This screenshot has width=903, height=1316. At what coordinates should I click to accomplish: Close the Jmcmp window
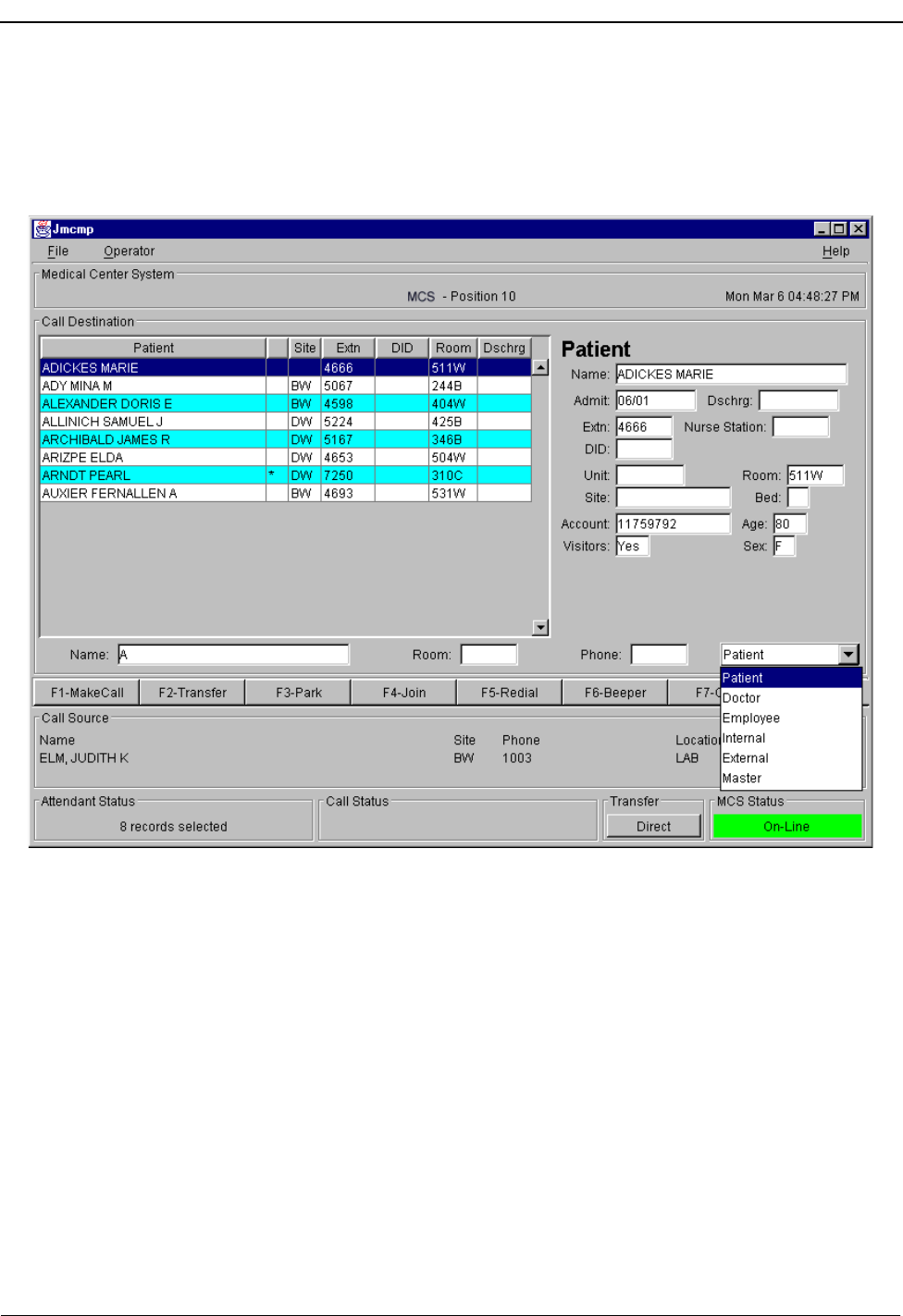pyautogui.click(x=859, y=228)
